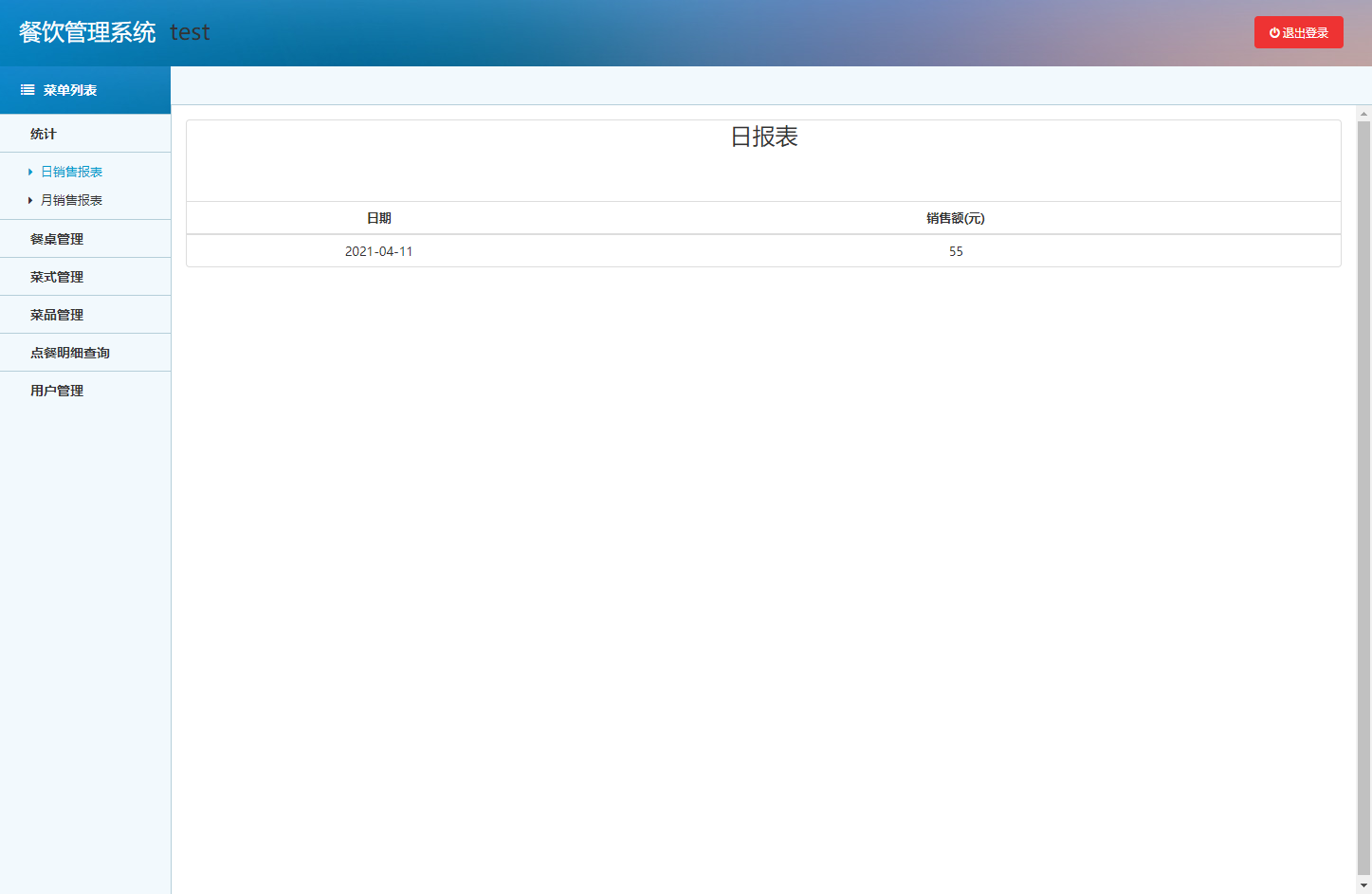Open 菜品管理 dish management section

[x=58, y=314]
